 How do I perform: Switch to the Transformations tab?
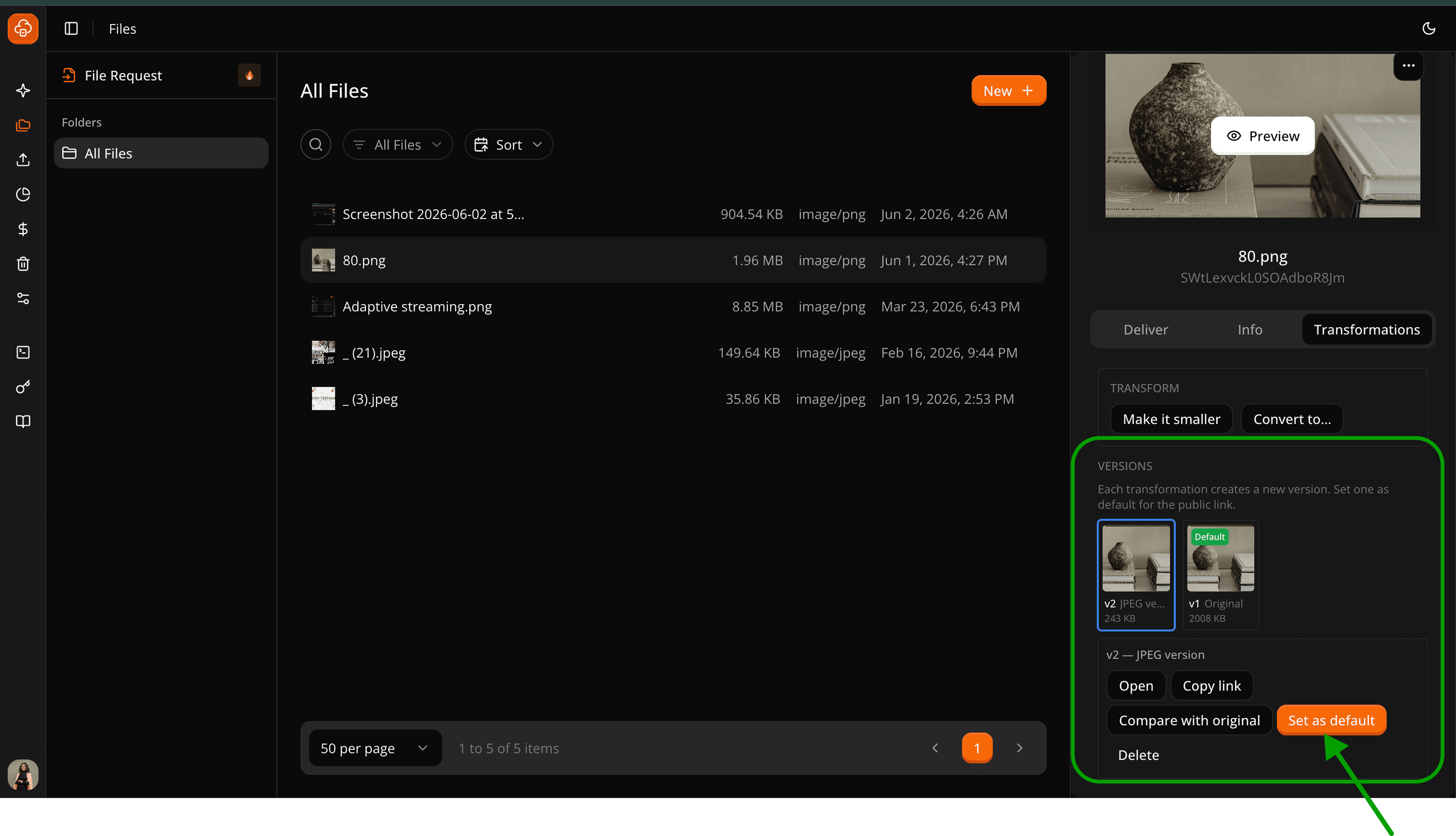pos(1366,330)
